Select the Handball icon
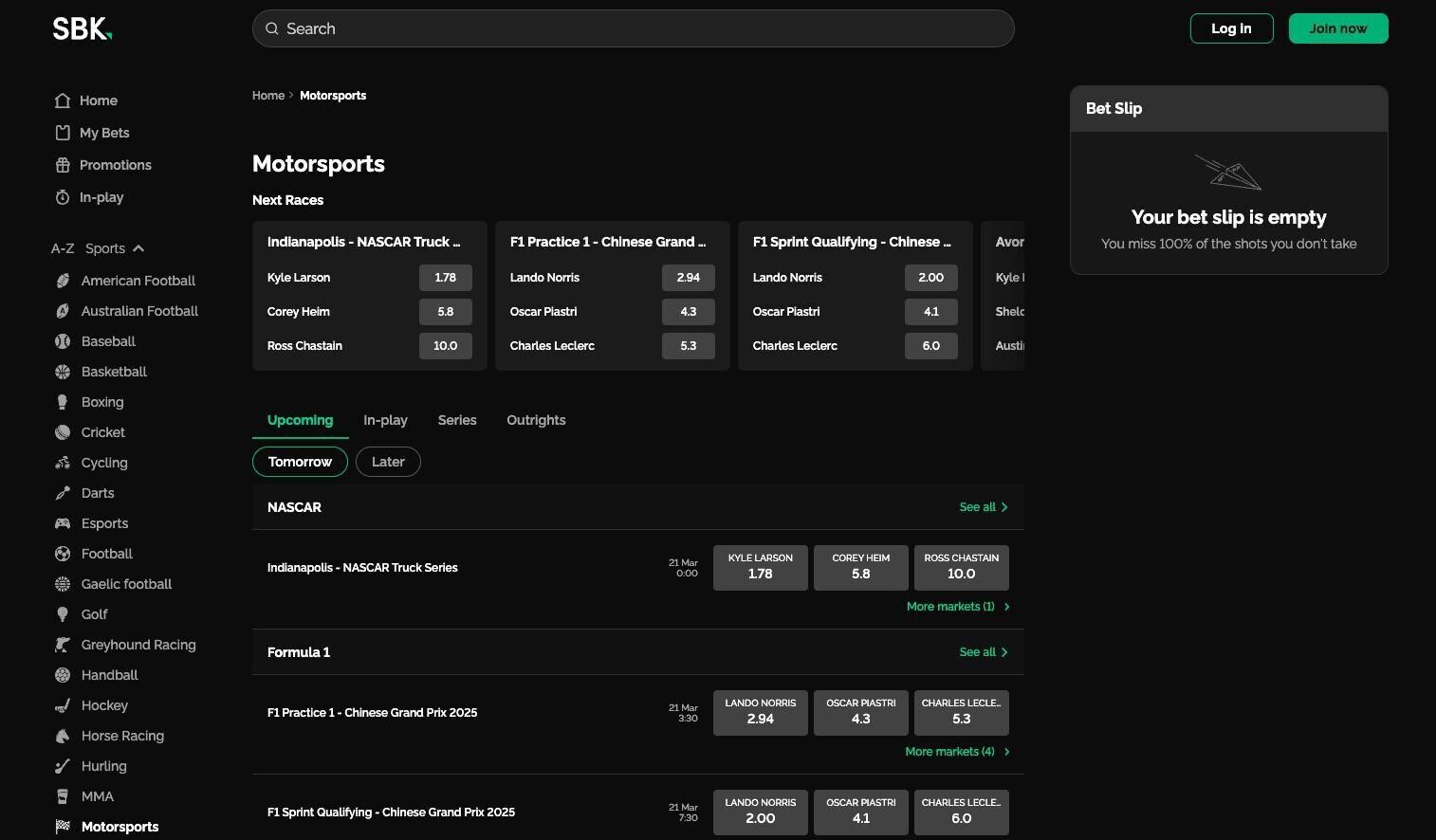1436x840 pixels. click(63, 675)
